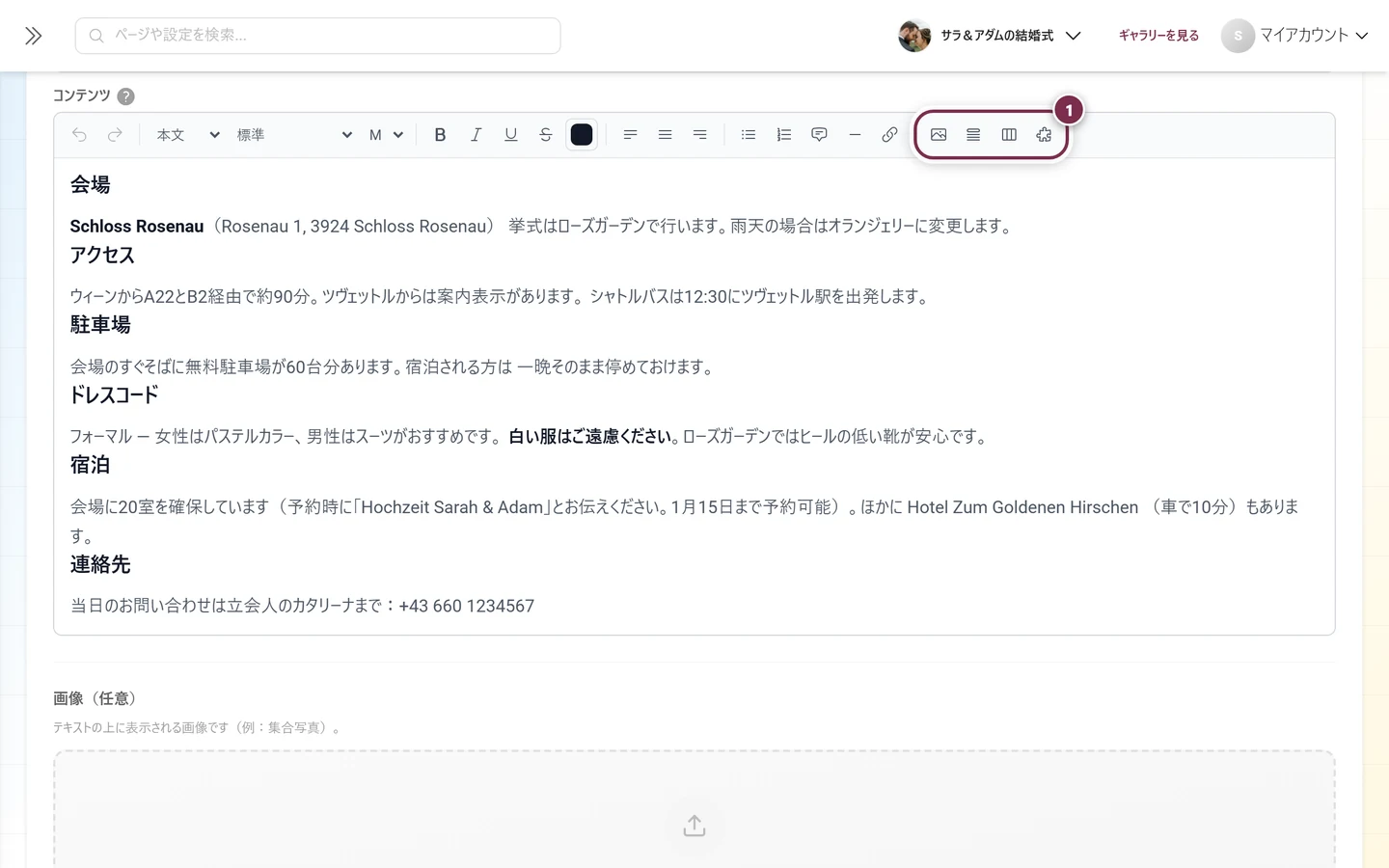Open the 本文 text style dropdown
This screenshot has height=868, width=1389.
point(187,135)
